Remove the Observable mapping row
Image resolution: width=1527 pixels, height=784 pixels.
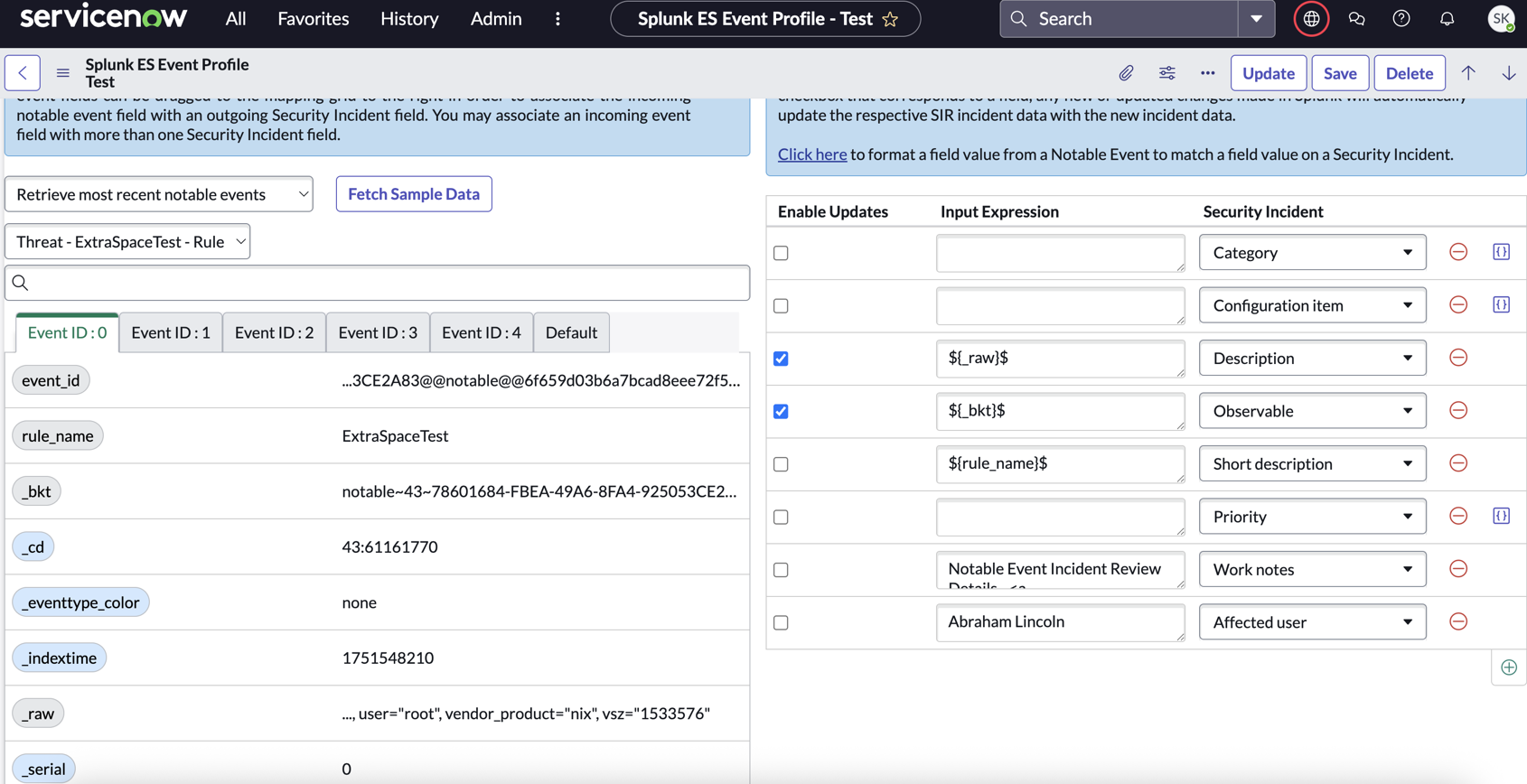click(1458, 411)
